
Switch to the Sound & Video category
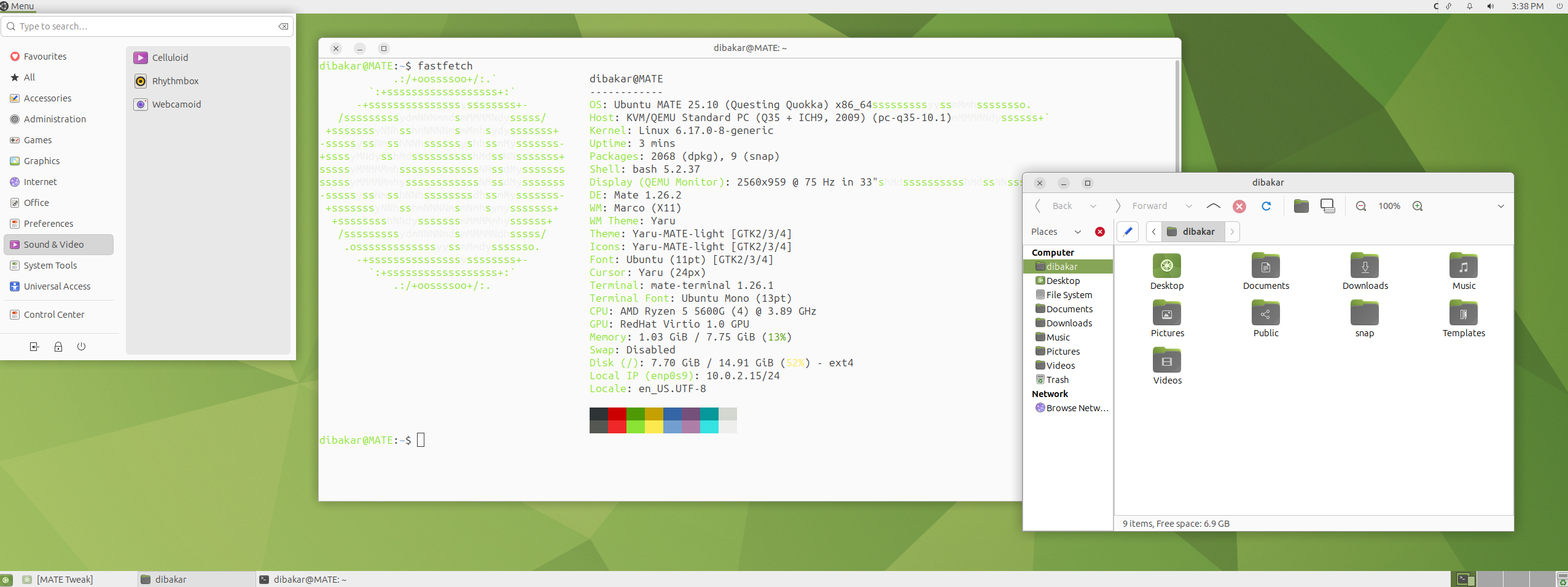55,244
